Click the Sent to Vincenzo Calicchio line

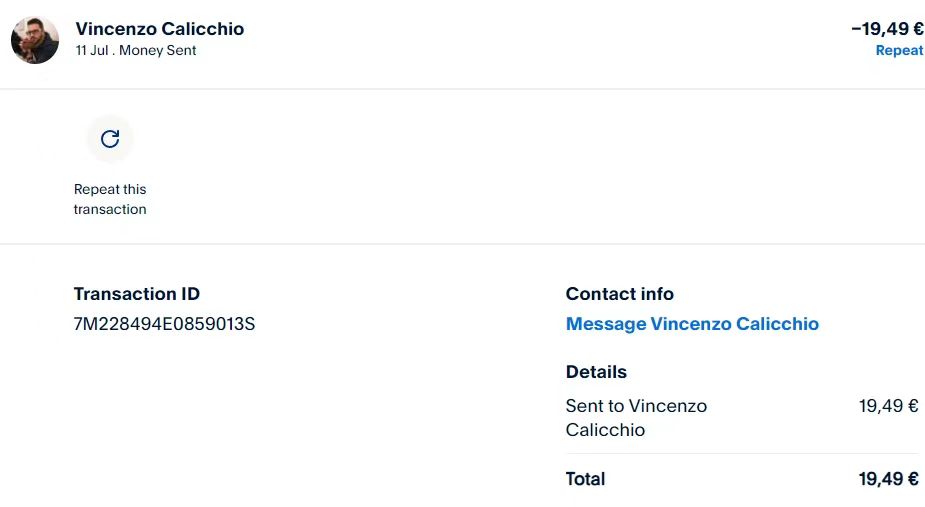pyautogui.click(x=636, y=418)
